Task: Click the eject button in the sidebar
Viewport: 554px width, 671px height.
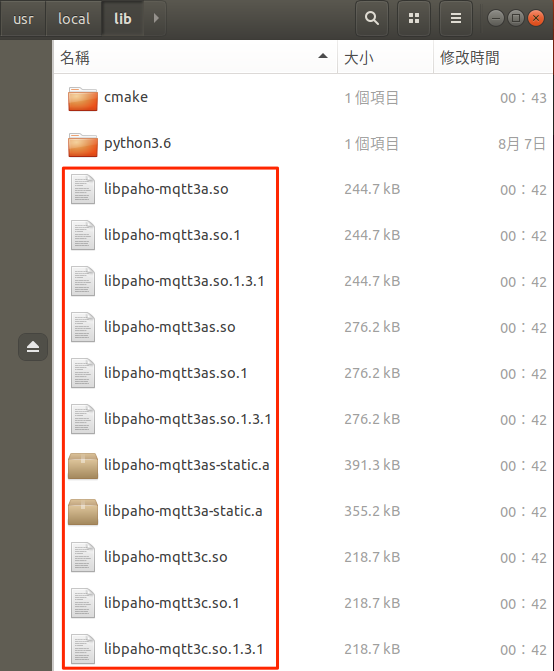Action: pos(33,347)
